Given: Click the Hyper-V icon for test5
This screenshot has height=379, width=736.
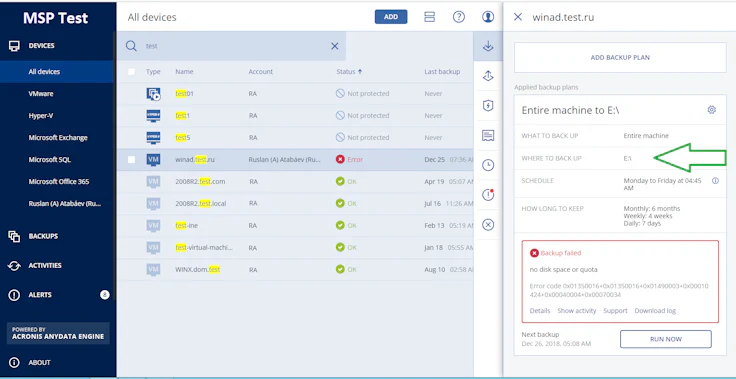Looking at the screenshot, I should (x=153, y=138).
